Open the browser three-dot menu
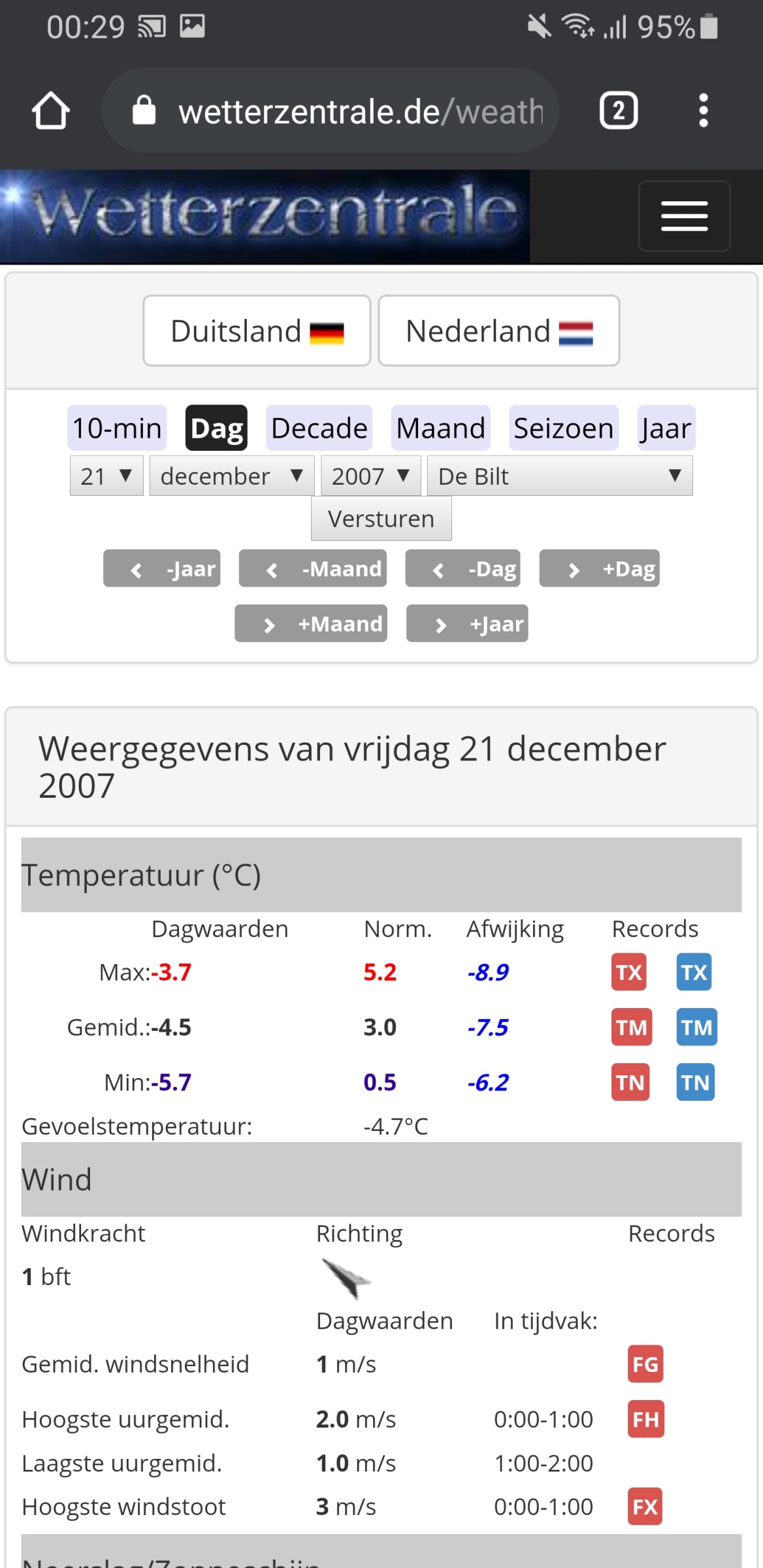The height and width of the screenshot is (1568, 763). tap(703, 111)
